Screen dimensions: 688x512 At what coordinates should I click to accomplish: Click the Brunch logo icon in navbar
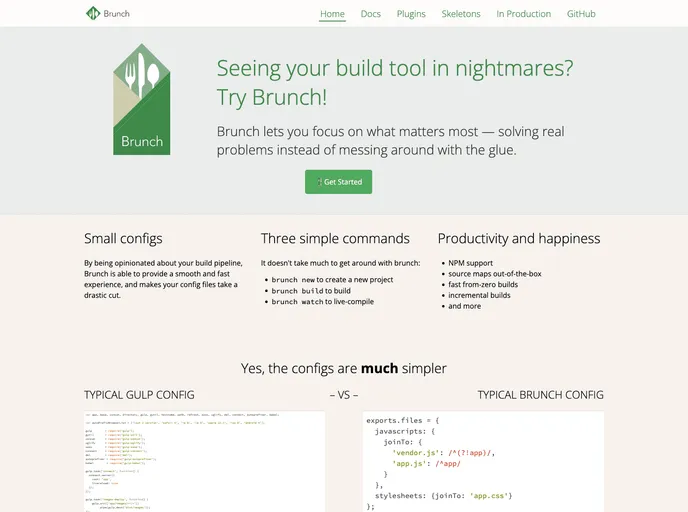click(x=93, y=14)
